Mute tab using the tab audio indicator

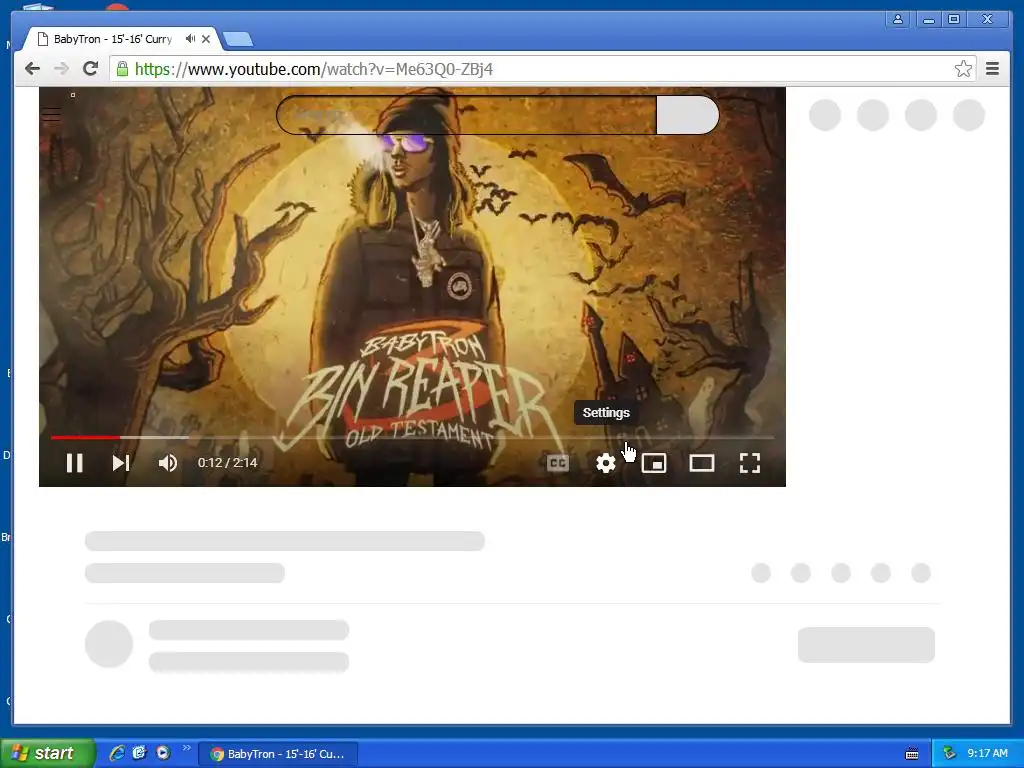[x=190, y=39]
